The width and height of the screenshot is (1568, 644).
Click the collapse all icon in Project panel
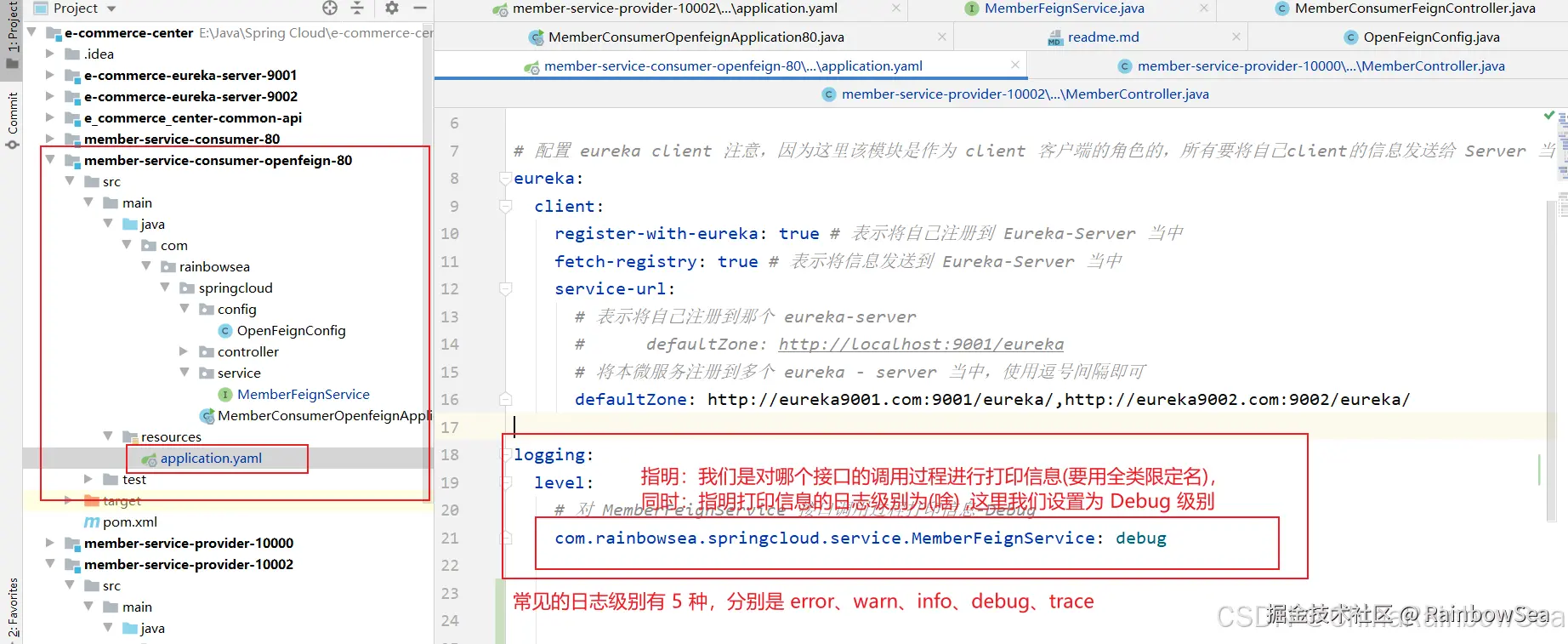point(357,8)
